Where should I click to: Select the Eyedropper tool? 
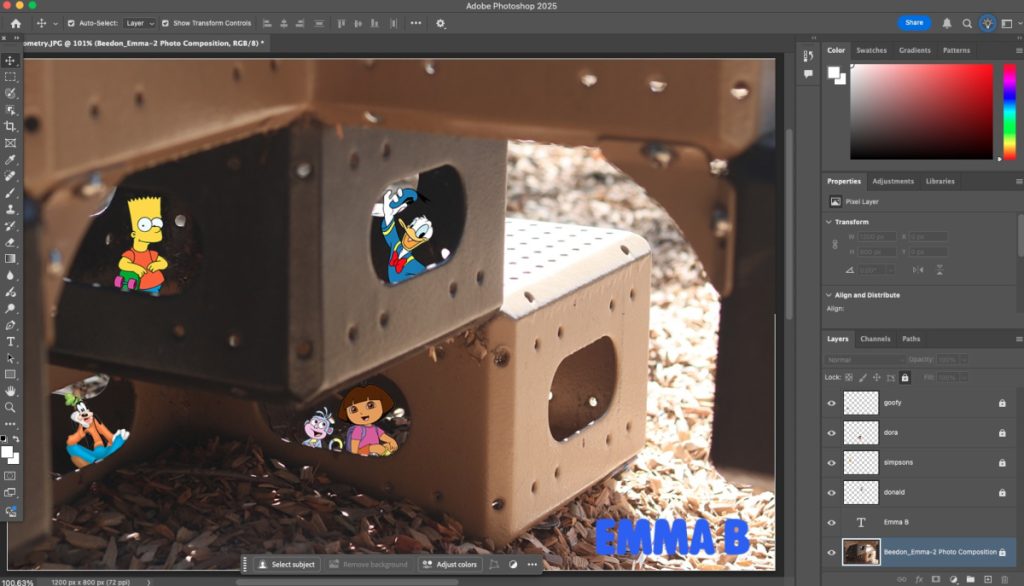[x=11, y=159]
